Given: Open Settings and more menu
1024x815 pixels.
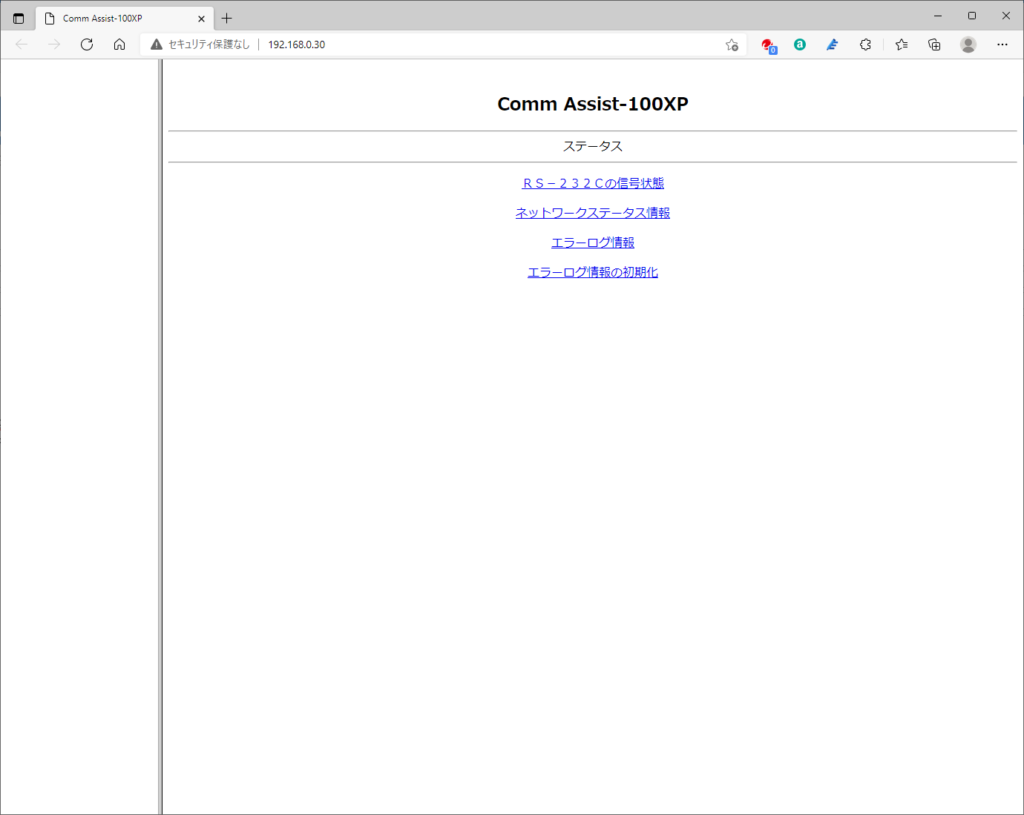Looking at the screenshot, I should pos(1002,44).
